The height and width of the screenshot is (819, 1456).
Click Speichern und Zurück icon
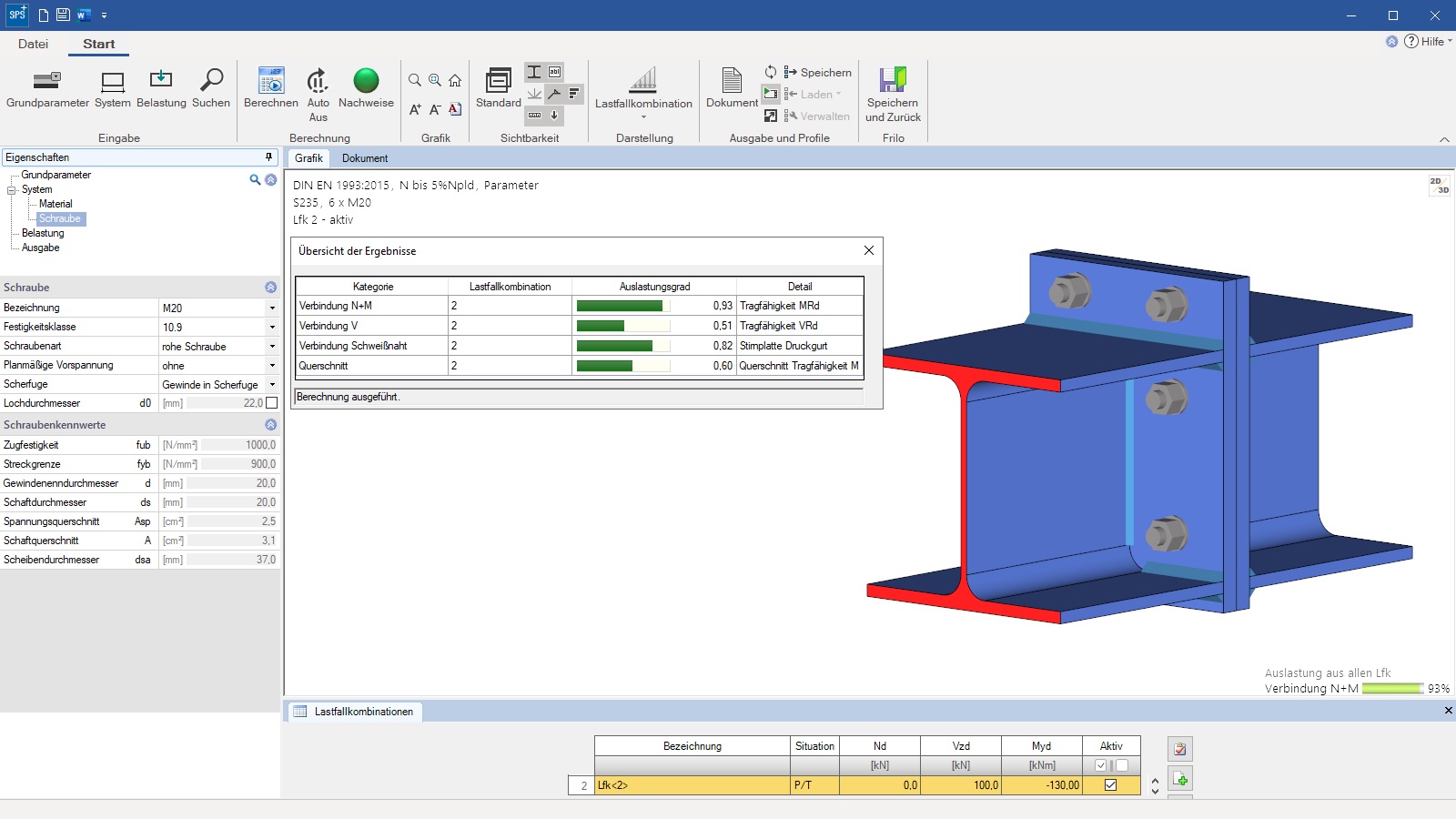point(893,82)
